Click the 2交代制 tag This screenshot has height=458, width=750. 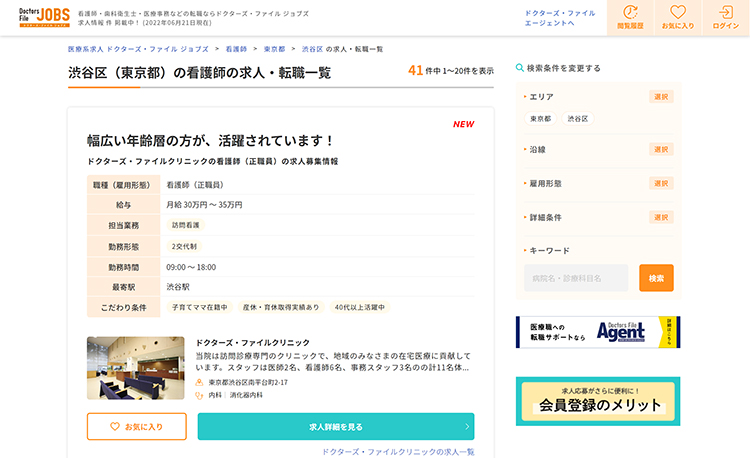tap(184, 246)
